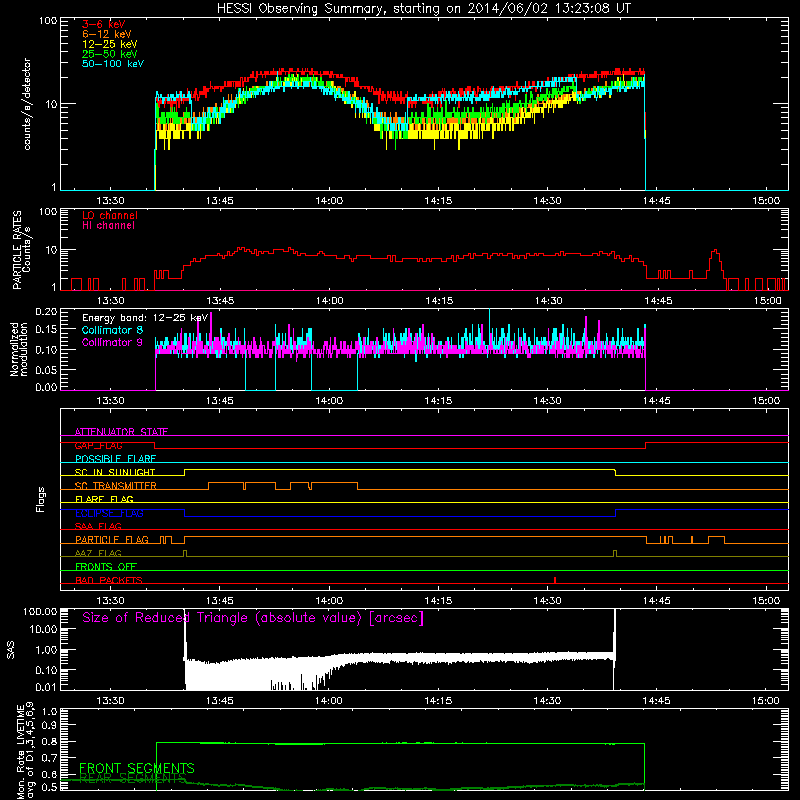The image size is (800, 800).
Task: Click the SAA_FLAG label
Action: (98, 527)
